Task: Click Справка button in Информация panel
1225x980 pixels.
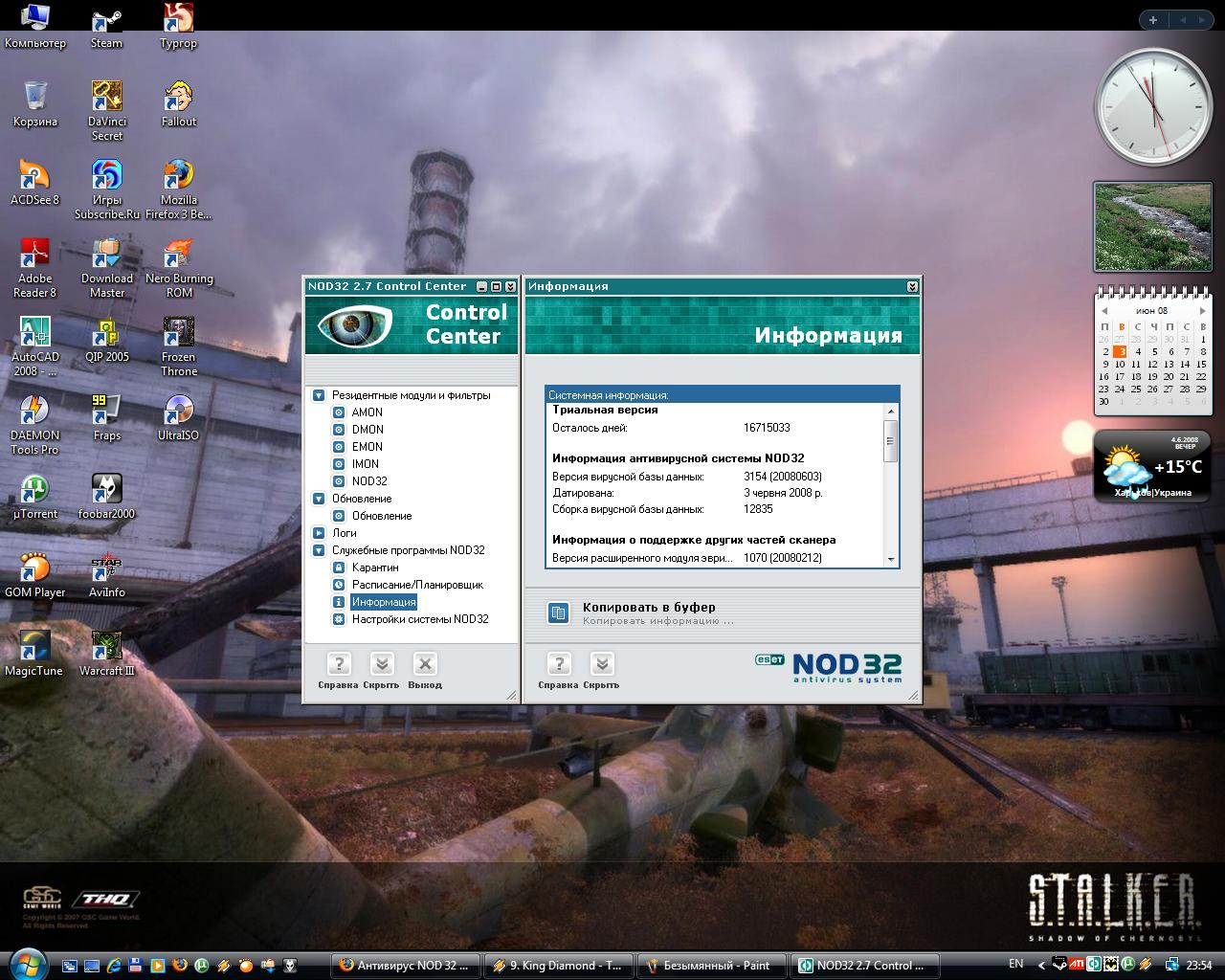Action: (558, 671)
